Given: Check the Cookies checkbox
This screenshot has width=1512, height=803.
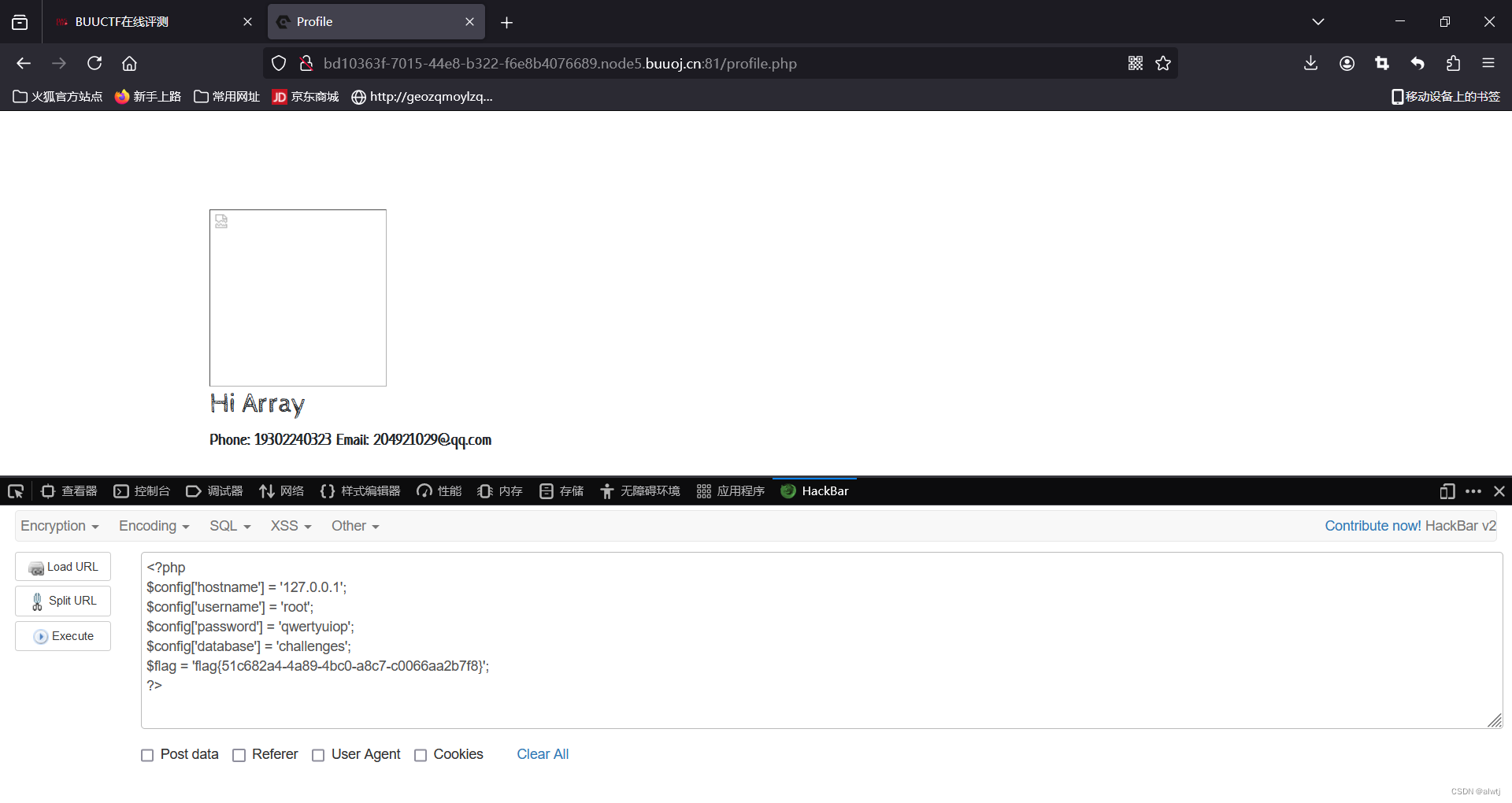Looking at the screenshot, I should pyautogui.click(x=421, y=755).
